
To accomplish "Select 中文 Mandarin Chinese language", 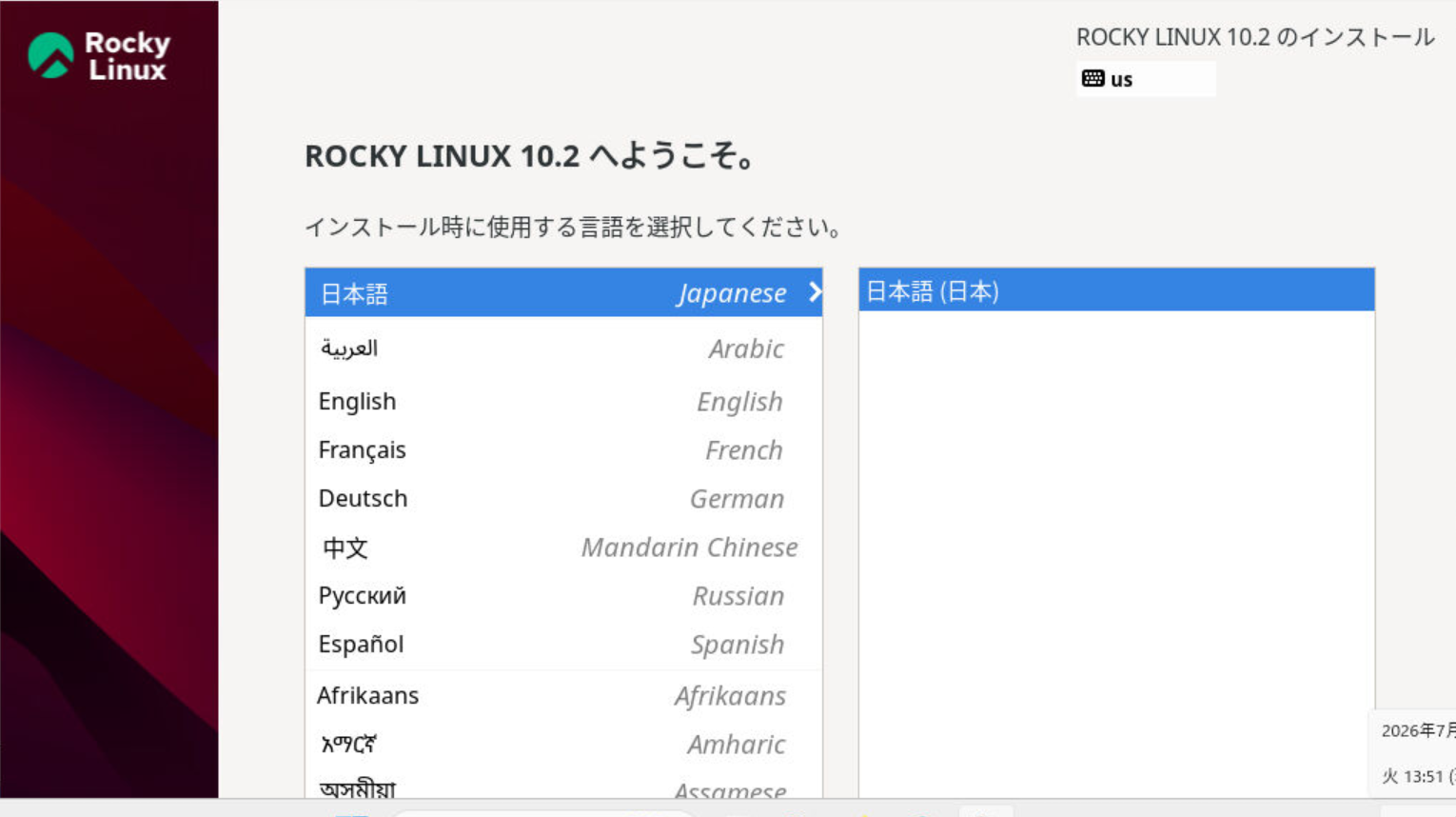I will coord(563,548).
